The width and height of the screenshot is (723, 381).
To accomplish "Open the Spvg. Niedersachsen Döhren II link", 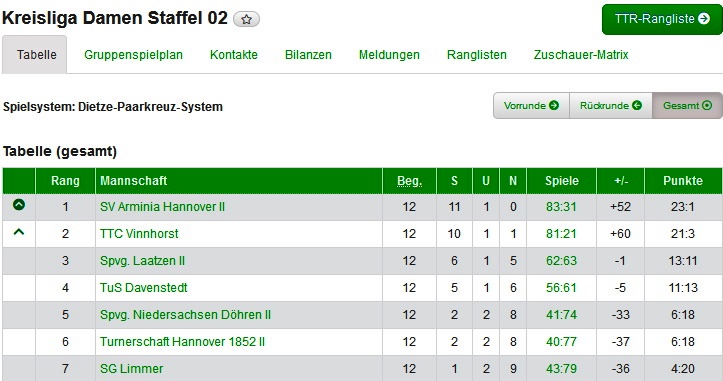I will [x=185, y=315].
